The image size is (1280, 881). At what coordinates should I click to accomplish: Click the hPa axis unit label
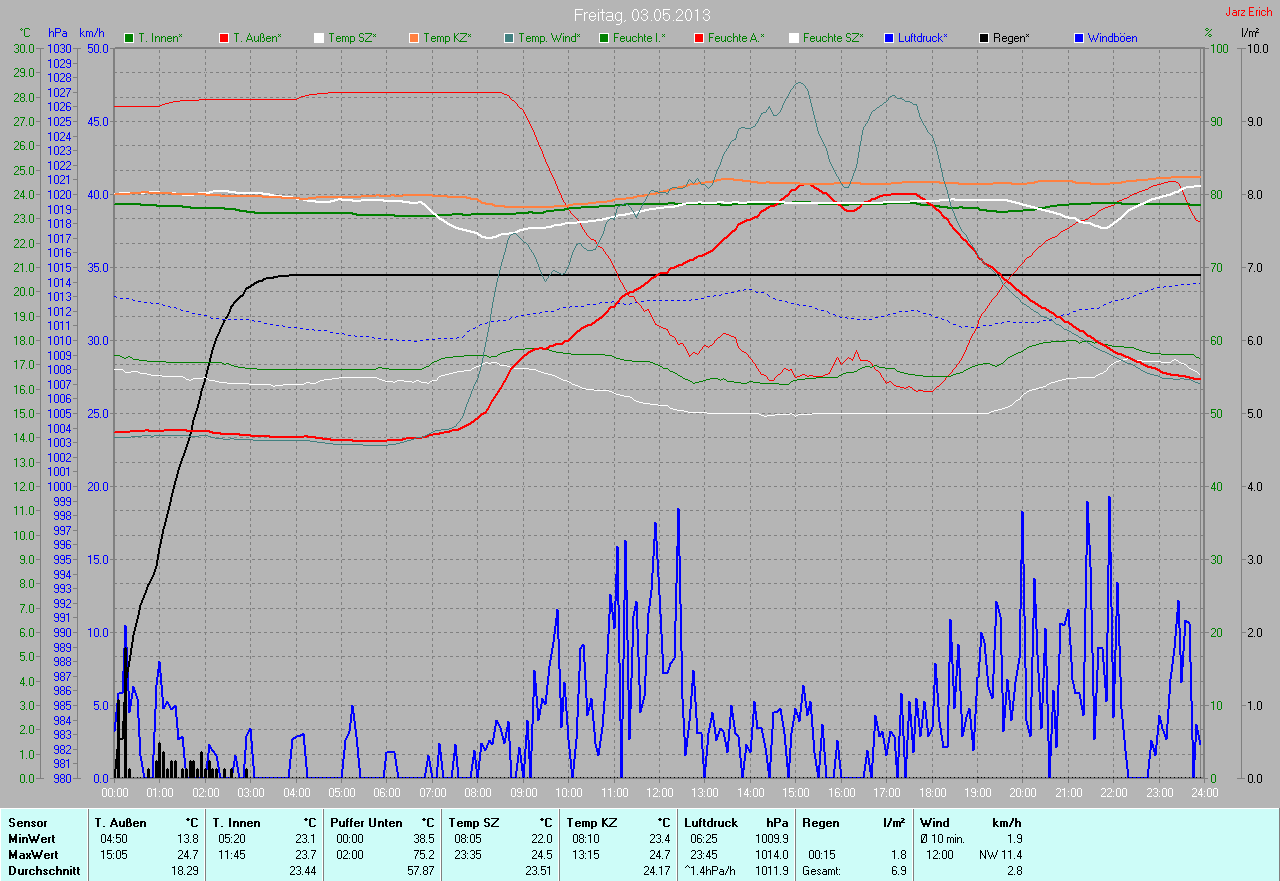pos(58,33)
